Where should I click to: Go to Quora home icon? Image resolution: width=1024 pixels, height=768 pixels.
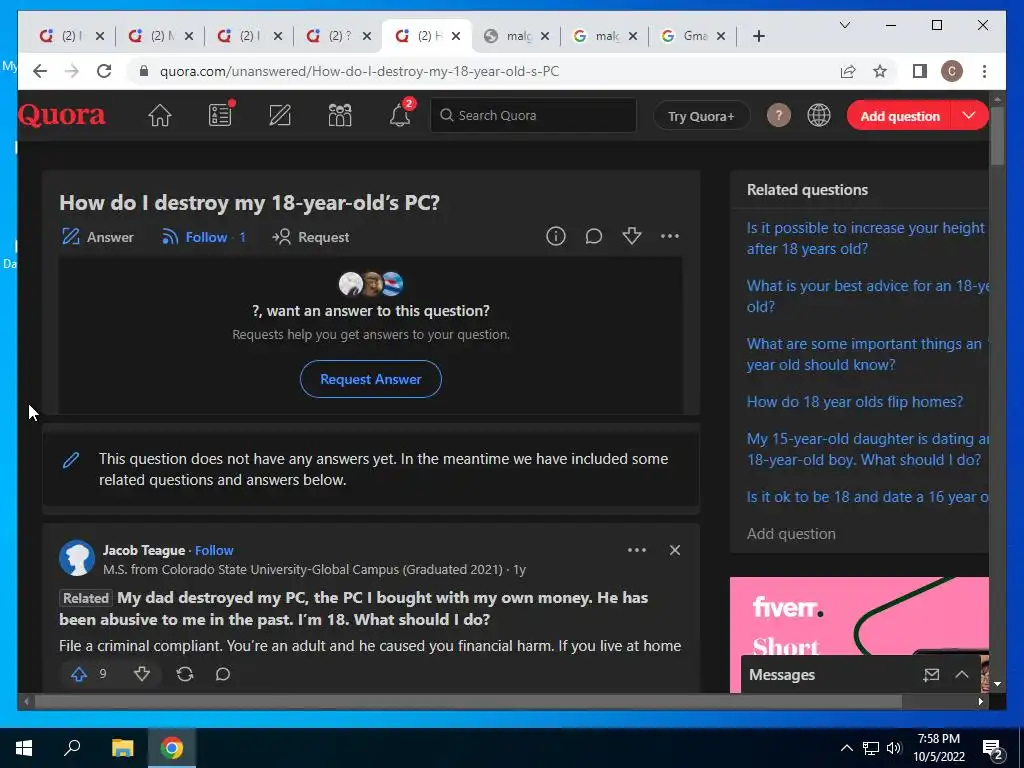(x=159, y=116)
